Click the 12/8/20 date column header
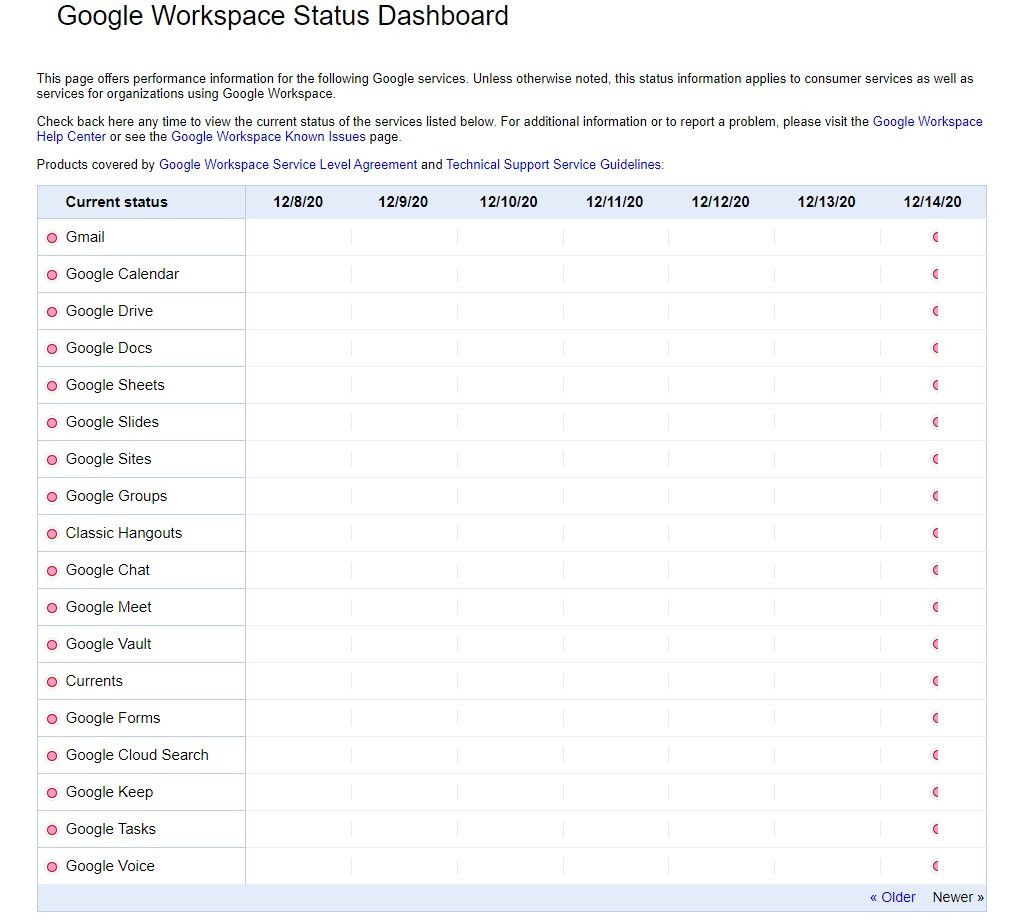Image resolution: width=1017 pixels, height=924 pixels. point(298,202)
